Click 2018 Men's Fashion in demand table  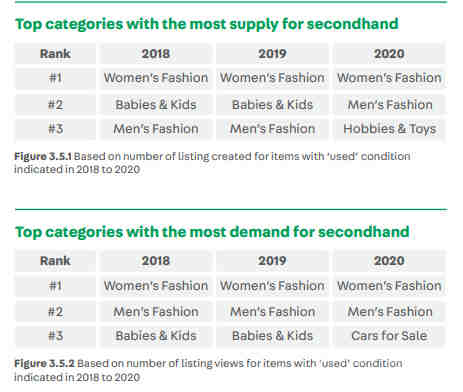pyautogui.click(x=156, y=312)
